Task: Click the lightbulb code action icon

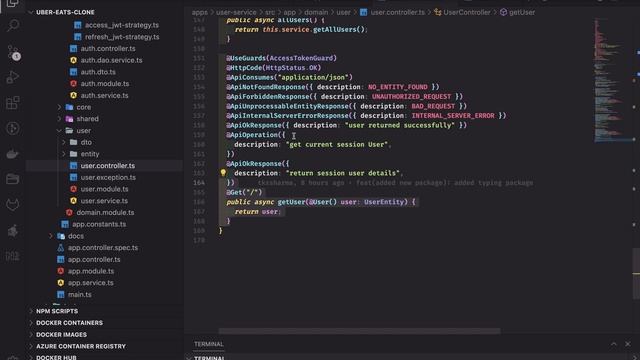Action: [223, 173]
